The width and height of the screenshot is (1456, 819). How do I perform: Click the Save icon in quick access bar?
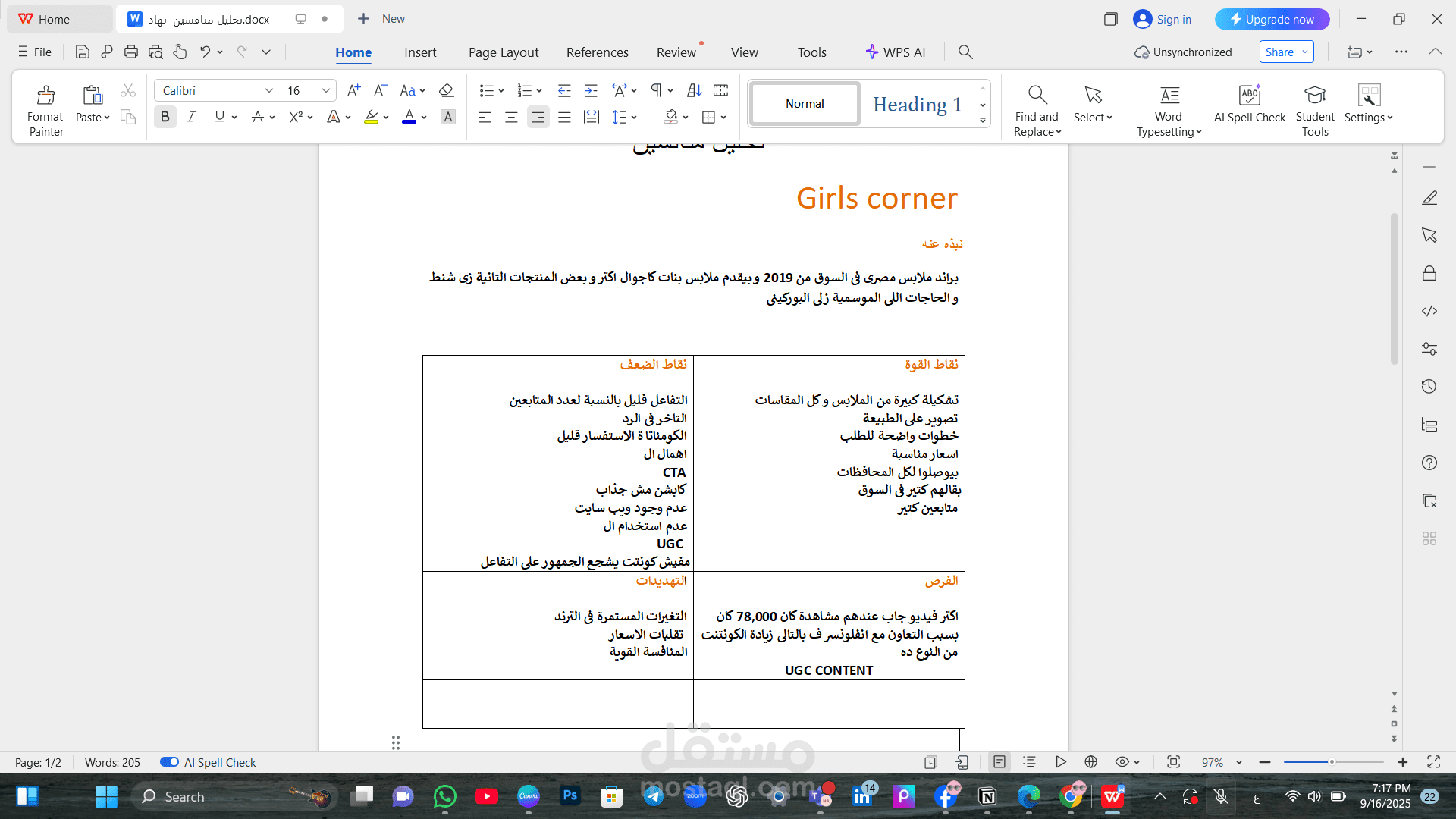pyautogui.click(x=83, y=52)
